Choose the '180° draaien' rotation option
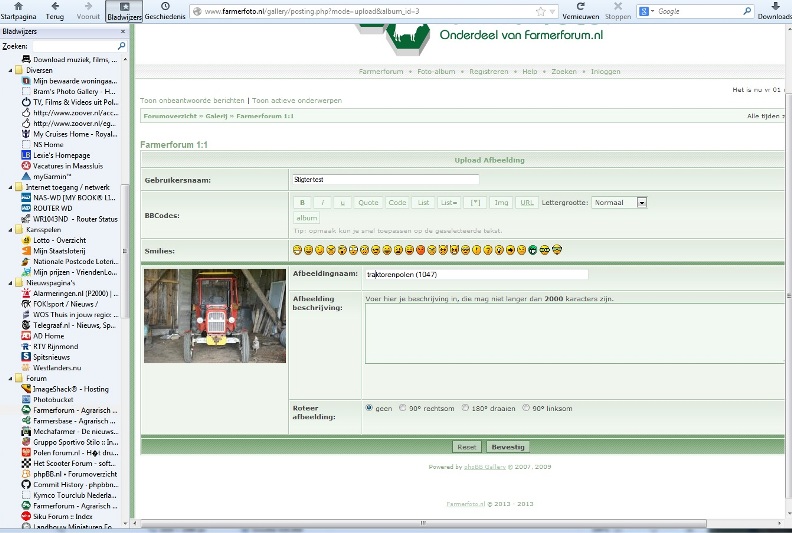 [466, 408]
